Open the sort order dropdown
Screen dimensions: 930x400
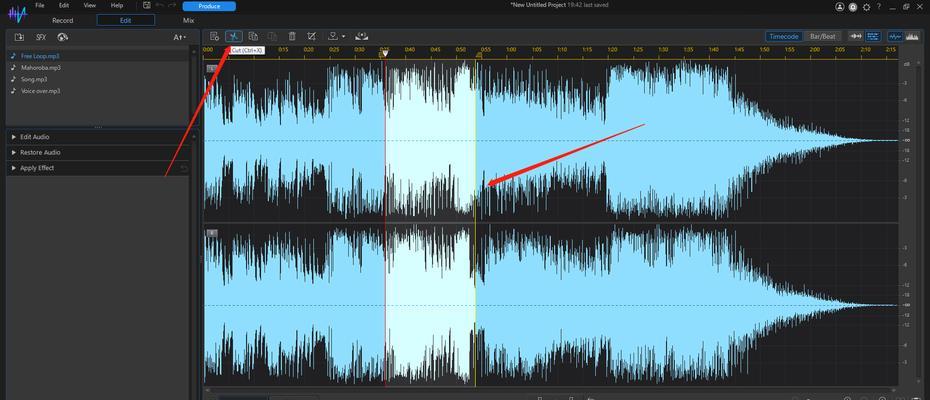pos(179,37)
